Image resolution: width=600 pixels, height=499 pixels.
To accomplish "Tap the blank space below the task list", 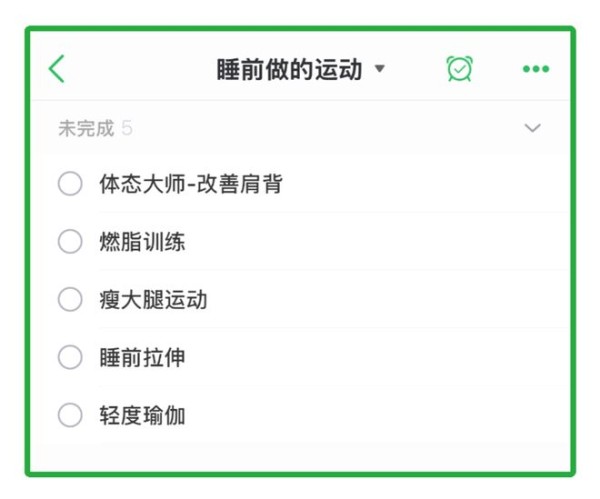I will 300,458.
